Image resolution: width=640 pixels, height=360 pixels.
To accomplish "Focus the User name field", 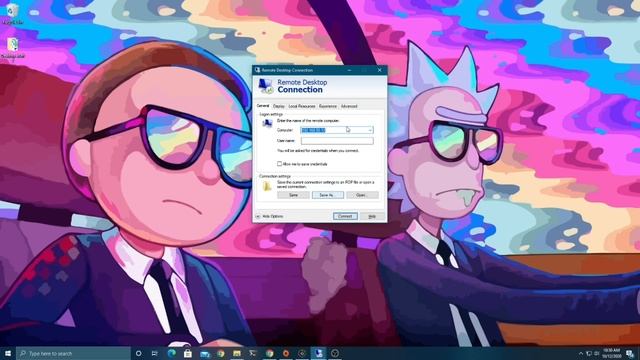I will tap(337, 141).
